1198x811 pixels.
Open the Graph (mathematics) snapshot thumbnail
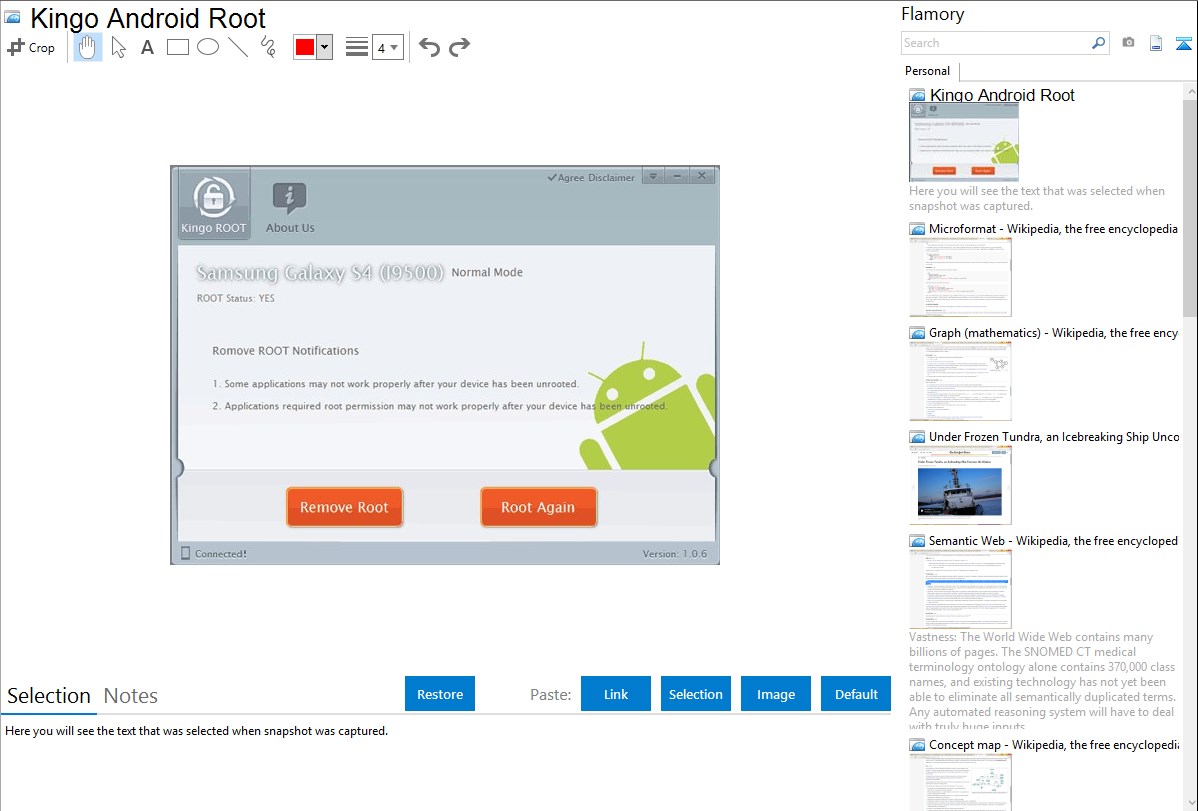[960, 381]
